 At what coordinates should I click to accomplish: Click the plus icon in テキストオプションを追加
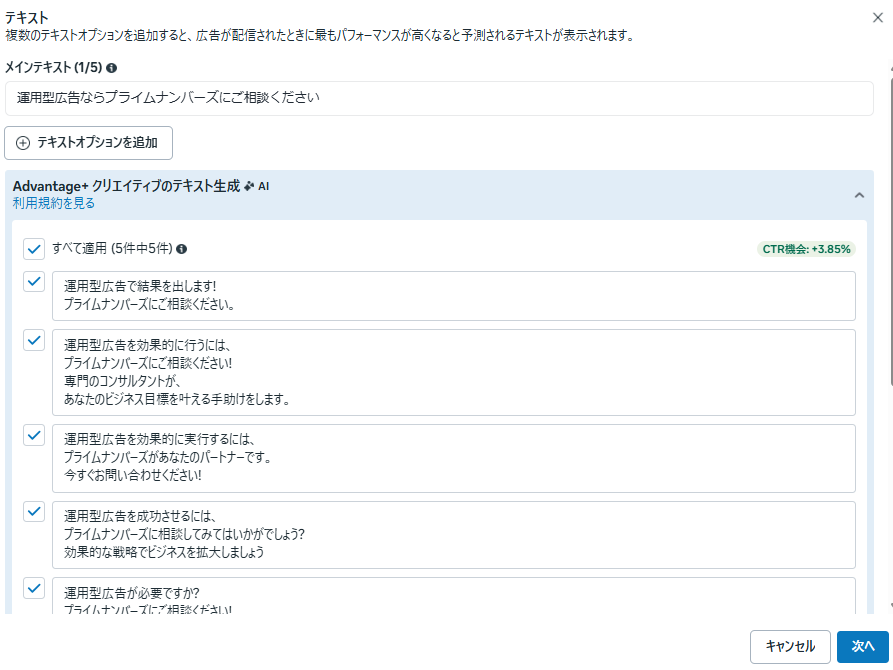[x=23, y=143]
